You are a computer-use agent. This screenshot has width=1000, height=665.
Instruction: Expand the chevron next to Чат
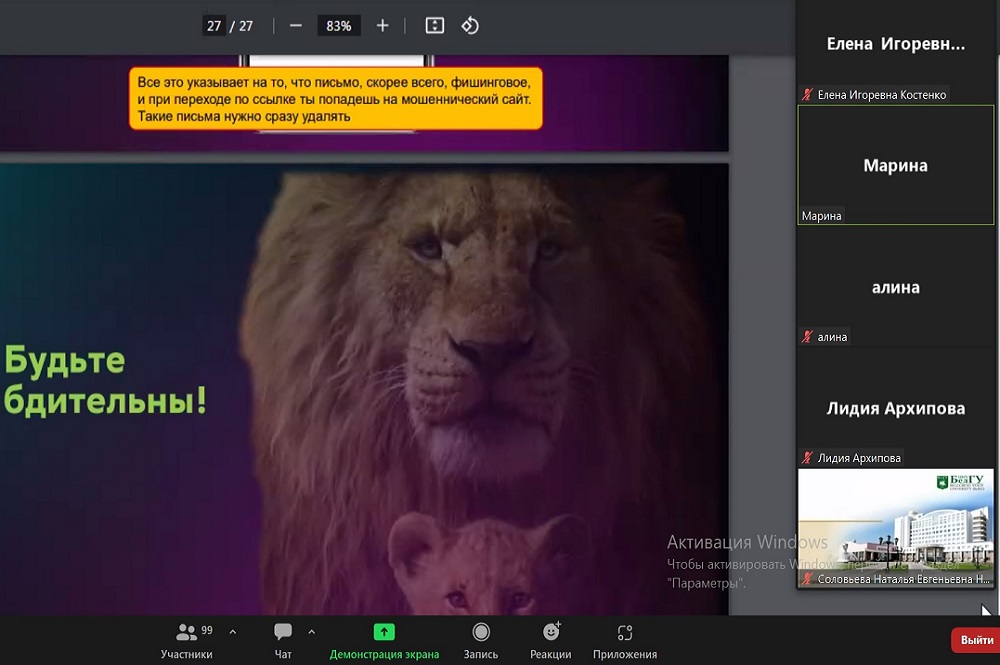pos(311,632)
